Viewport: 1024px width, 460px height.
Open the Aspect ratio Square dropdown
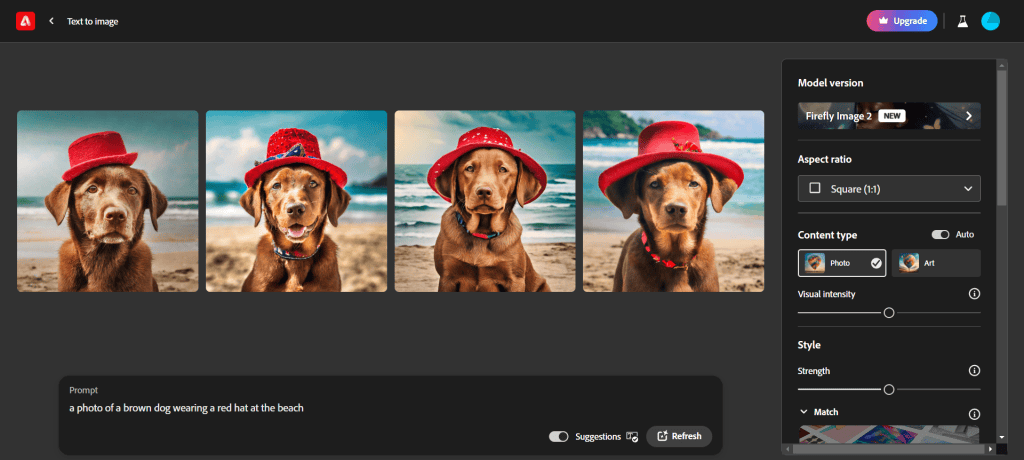889,189
